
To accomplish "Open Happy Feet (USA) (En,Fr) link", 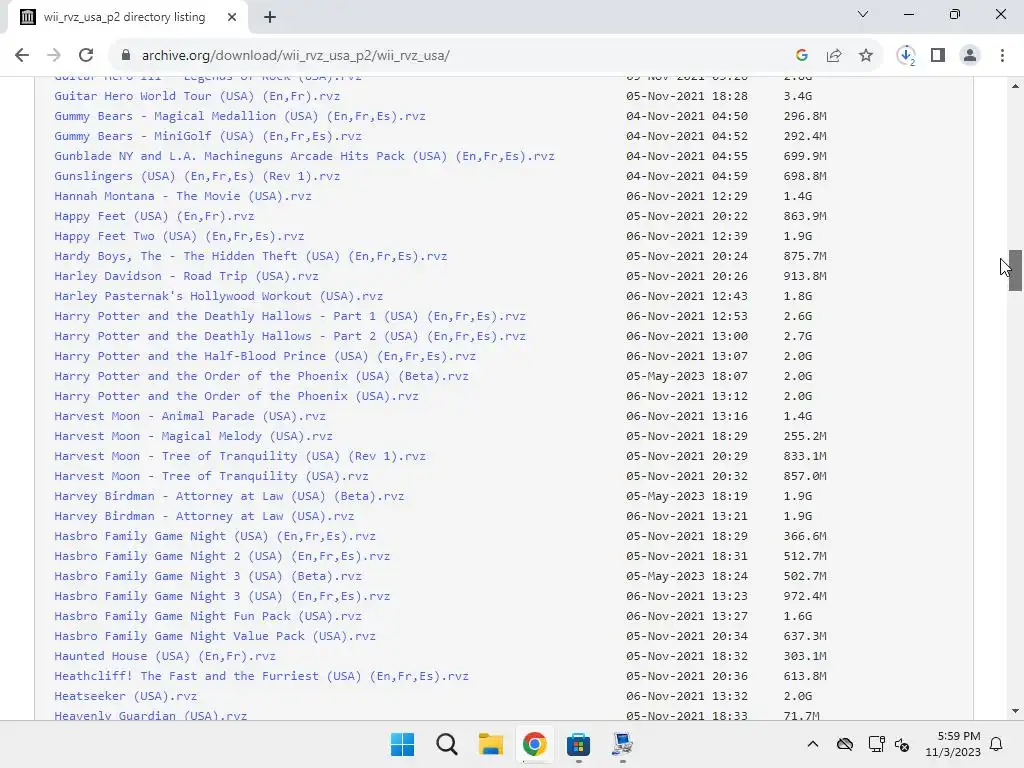I will point(154,216).
